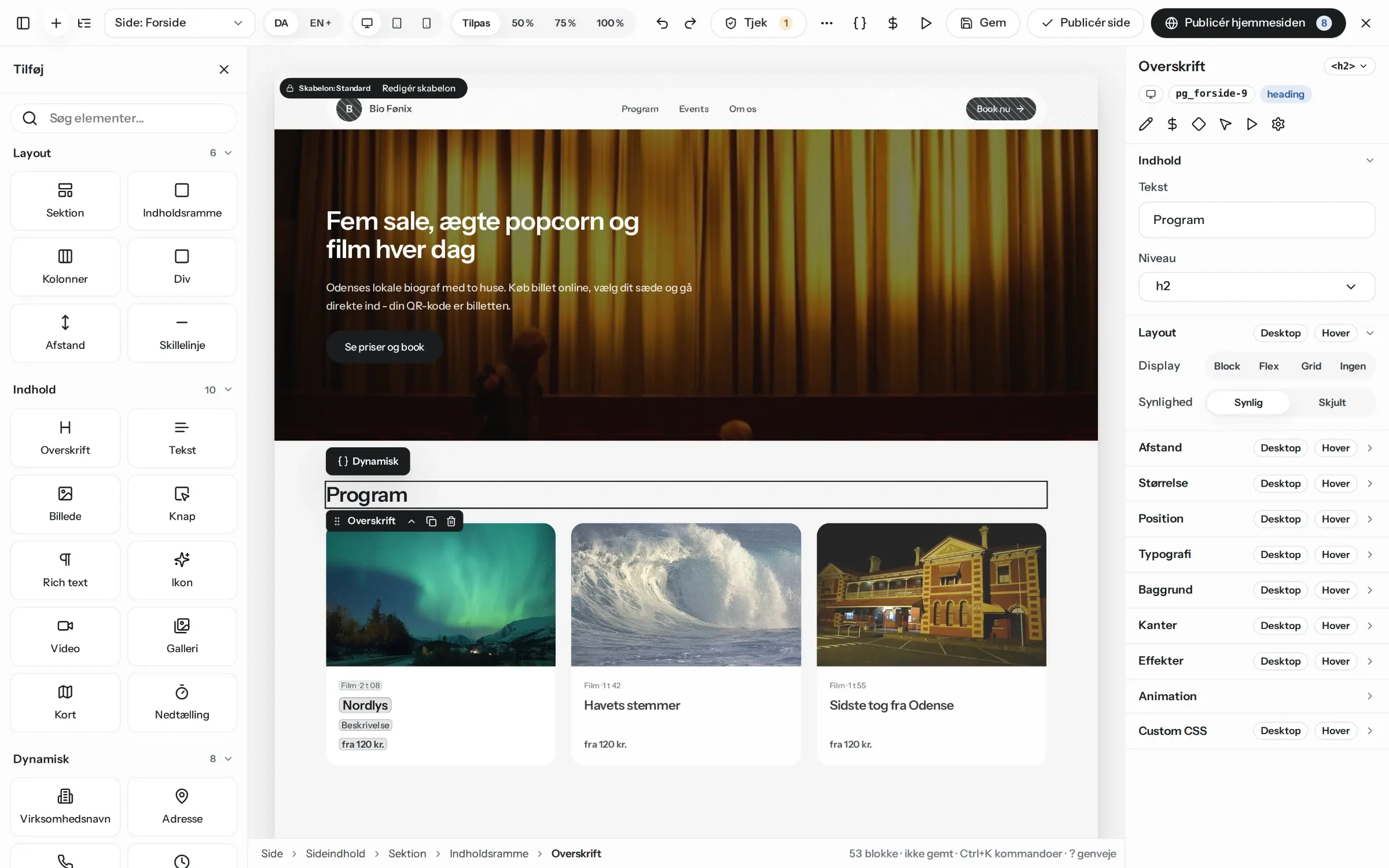
Task: Click the redo arrow icon
Action: (x=690, y=23)
